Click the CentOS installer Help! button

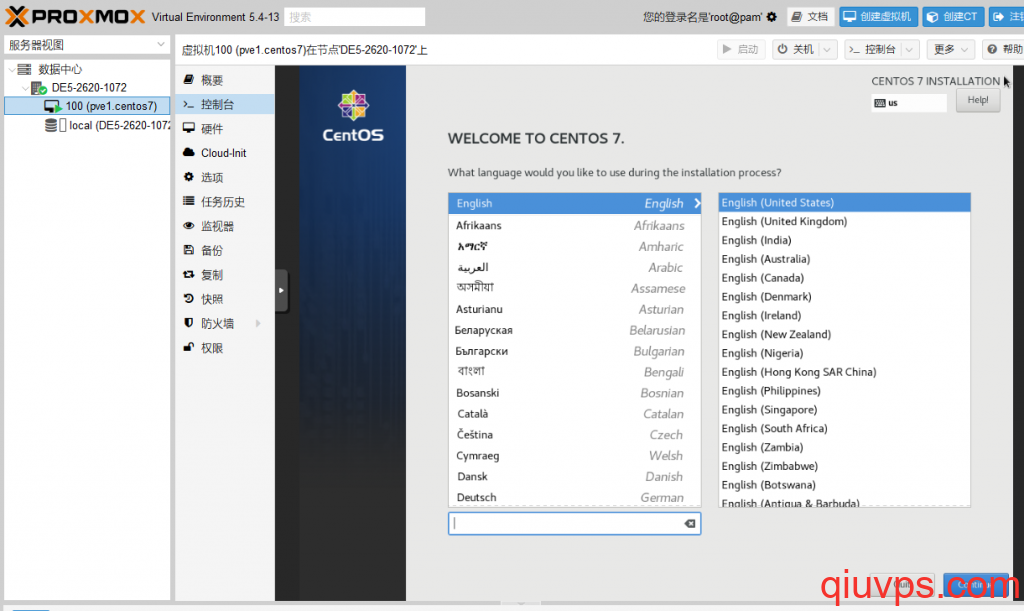978,101
